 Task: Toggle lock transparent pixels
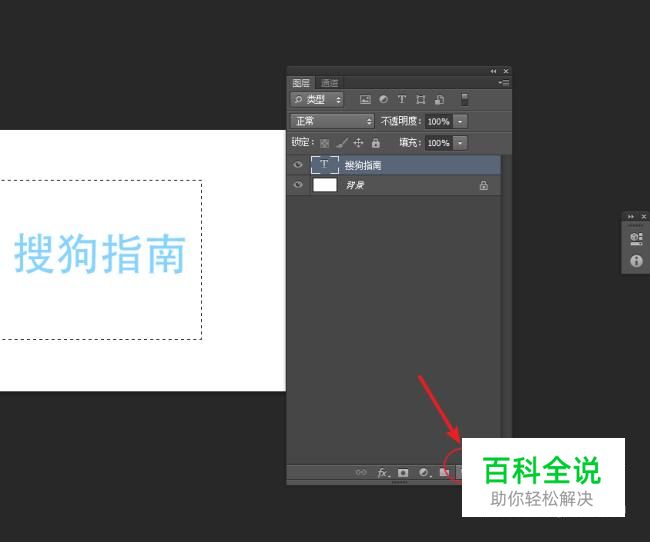(325, 143)
